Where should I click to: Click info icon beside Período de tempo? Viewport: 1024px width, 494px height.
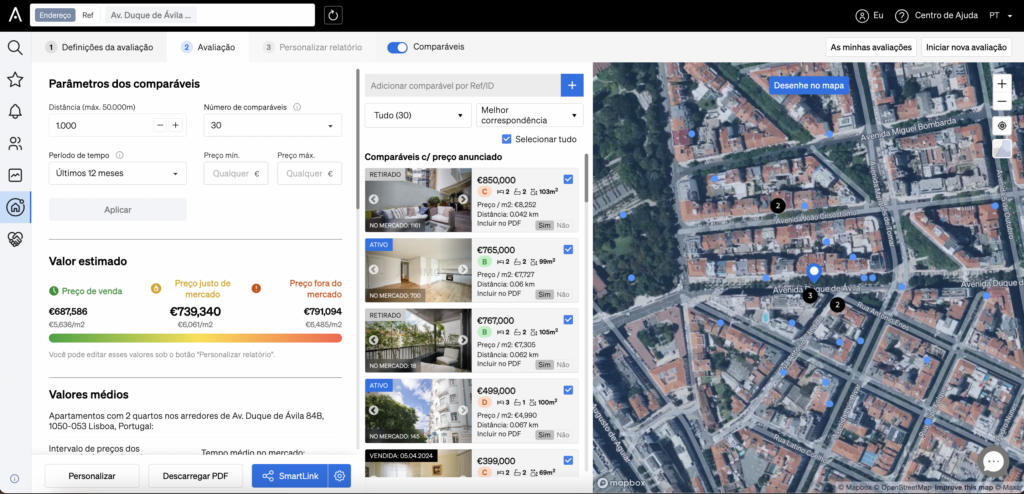pyautogui.click(x=120, y=156)
